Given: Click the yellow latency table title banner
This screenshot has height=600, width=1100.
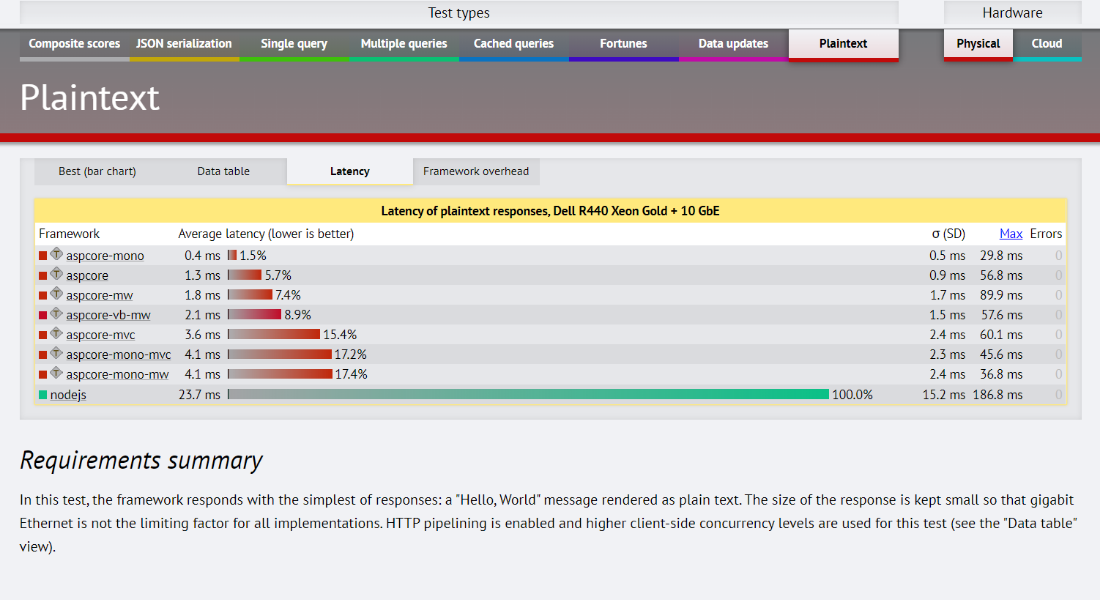Looking at the screenshot, I should 550,211.
